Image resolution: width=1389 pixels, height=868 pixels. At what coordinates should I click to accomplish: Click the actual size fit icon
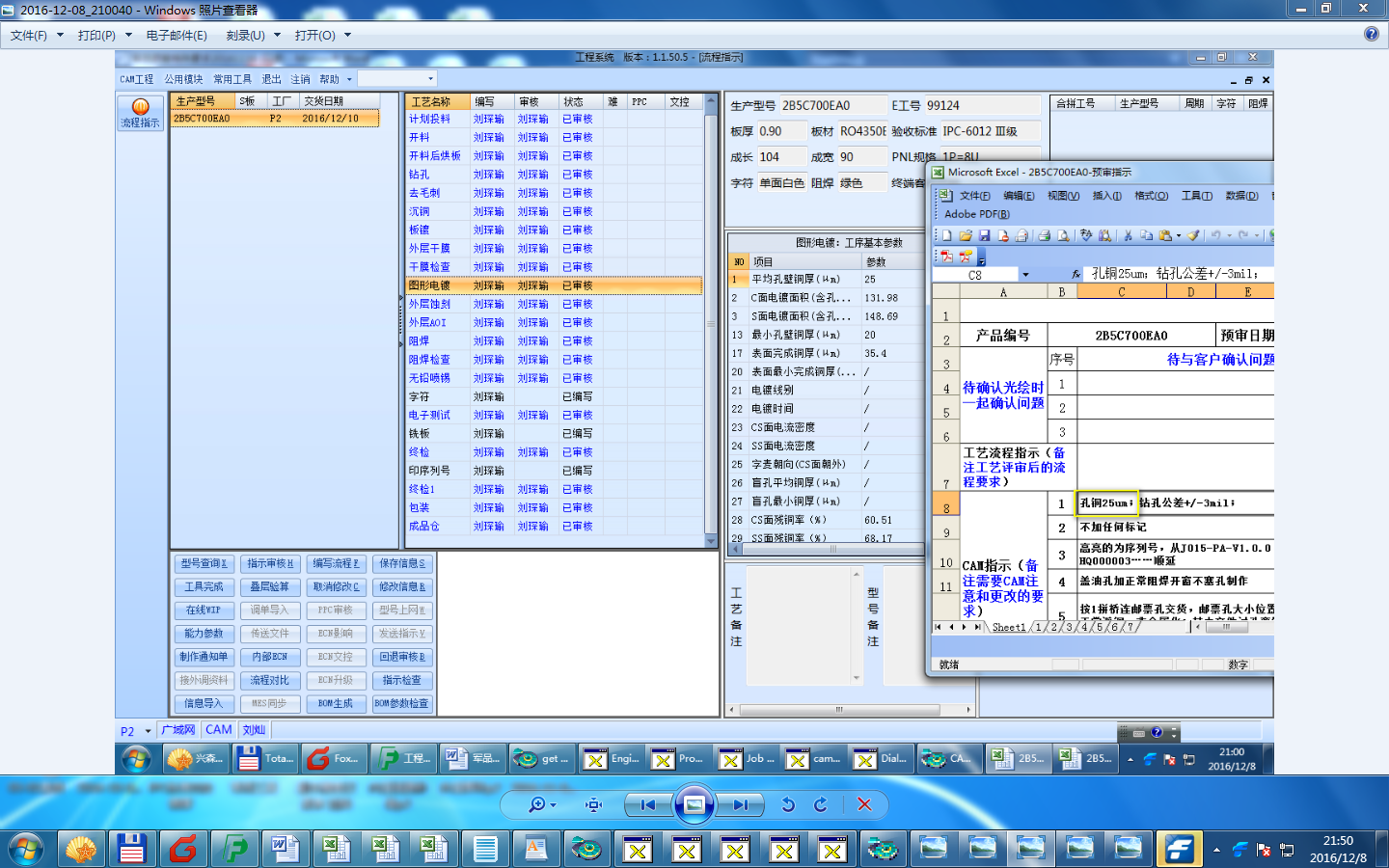[x=594, y=804]
